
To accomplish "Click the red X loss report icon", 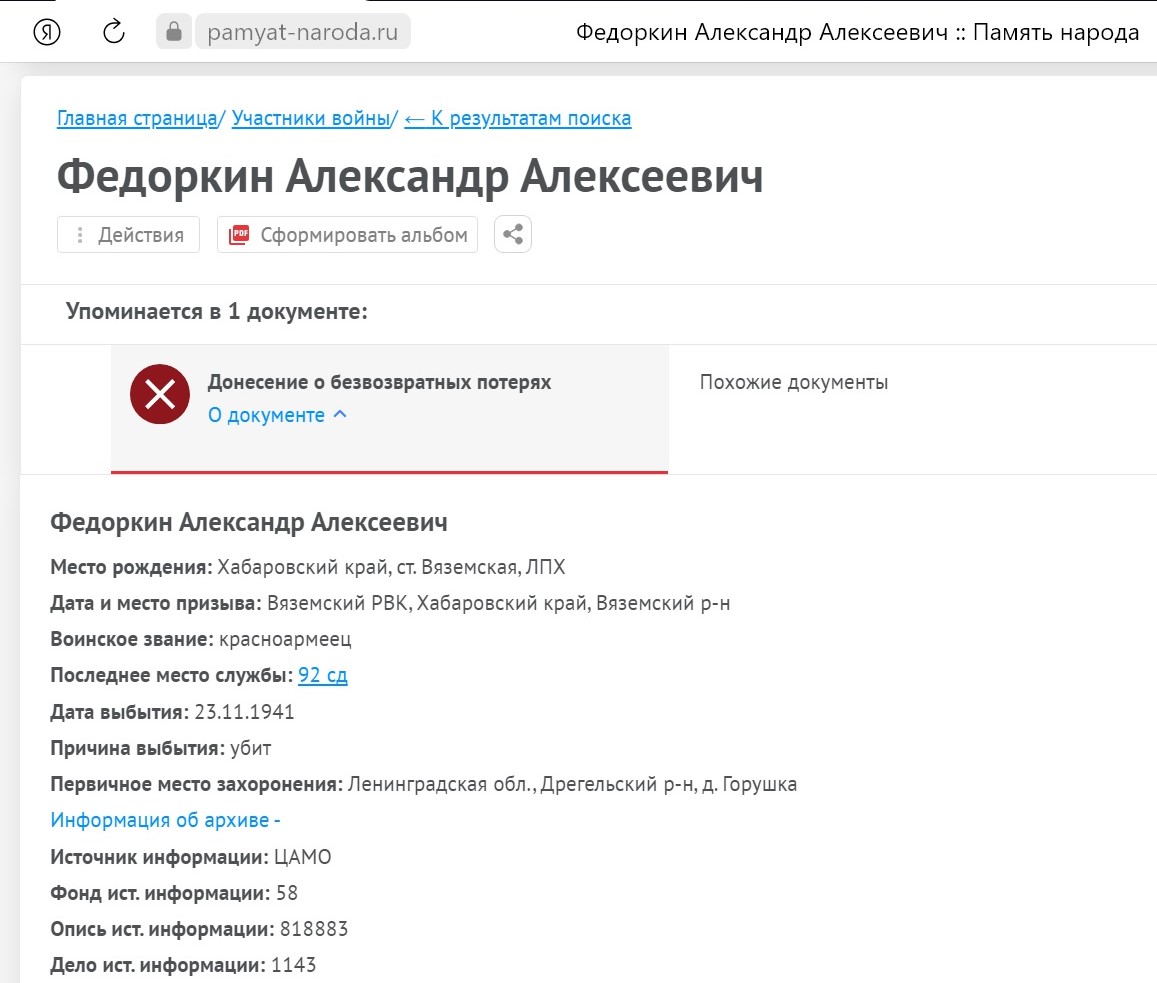I will [x=160, y=394].
